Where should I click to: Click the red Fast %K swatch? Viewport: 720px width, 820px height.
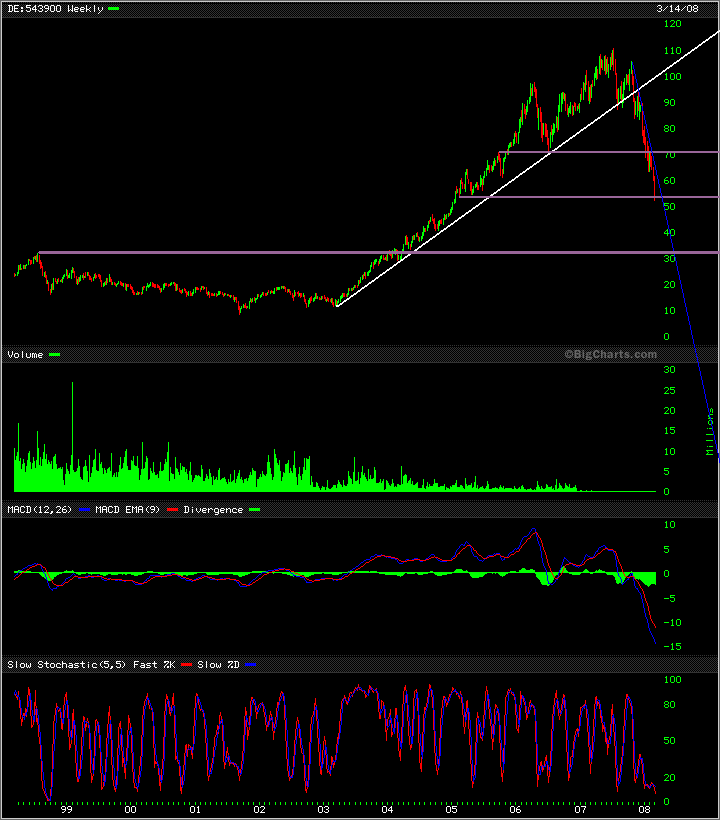(x=187, y=665)
